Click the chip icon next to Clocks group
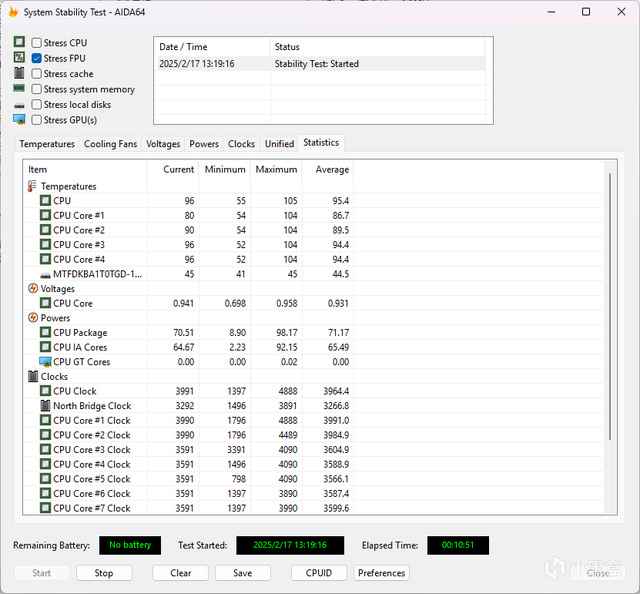 [33, 376]
